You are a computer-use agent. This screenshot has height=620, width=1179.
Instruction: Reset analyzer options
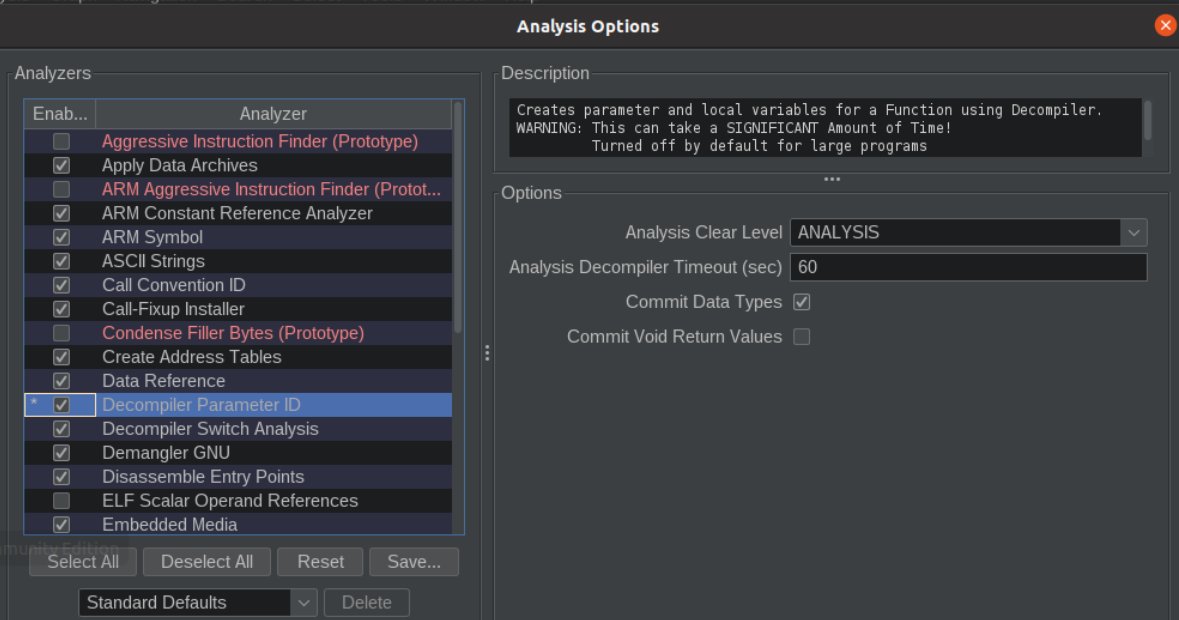click(x=320, y=561)
